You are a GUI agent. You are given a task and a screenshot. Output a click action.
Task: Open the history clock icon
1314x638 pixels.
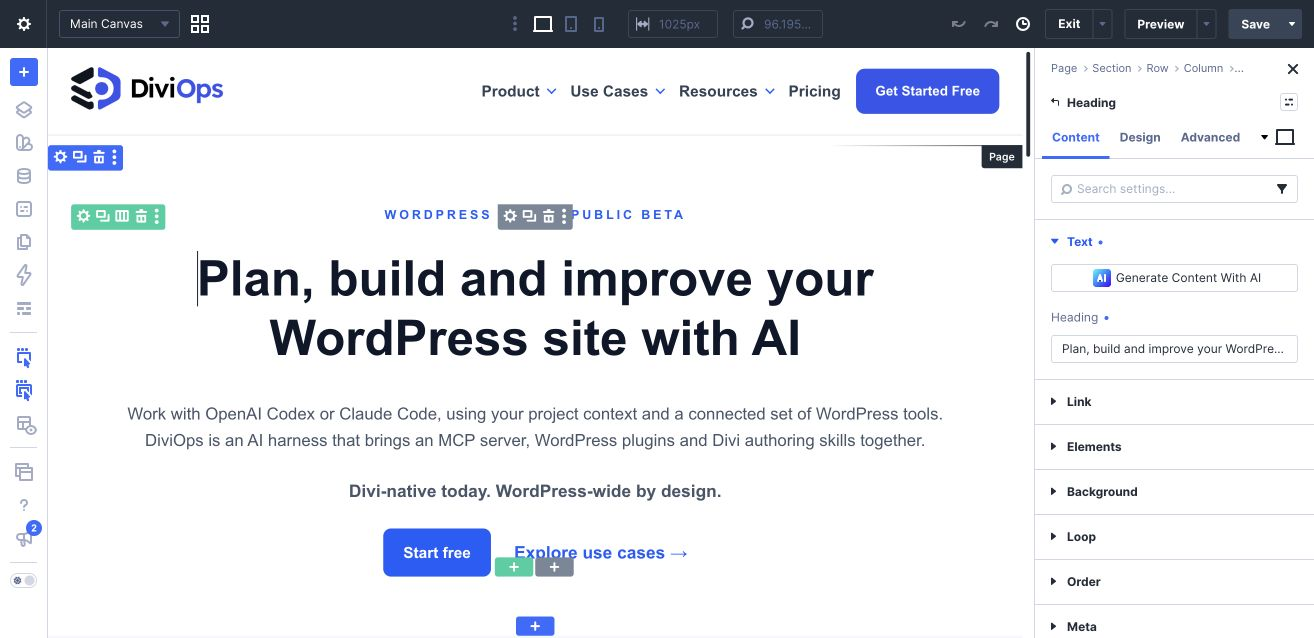1023,24
